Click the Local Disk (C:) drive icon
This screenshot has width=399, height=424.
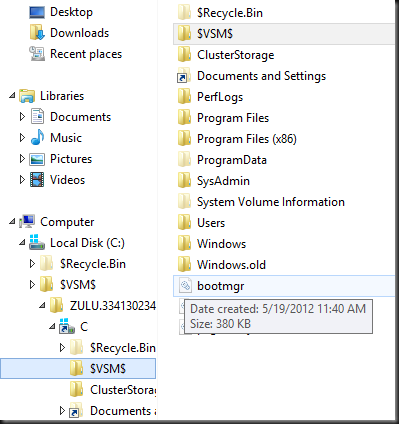37,243
